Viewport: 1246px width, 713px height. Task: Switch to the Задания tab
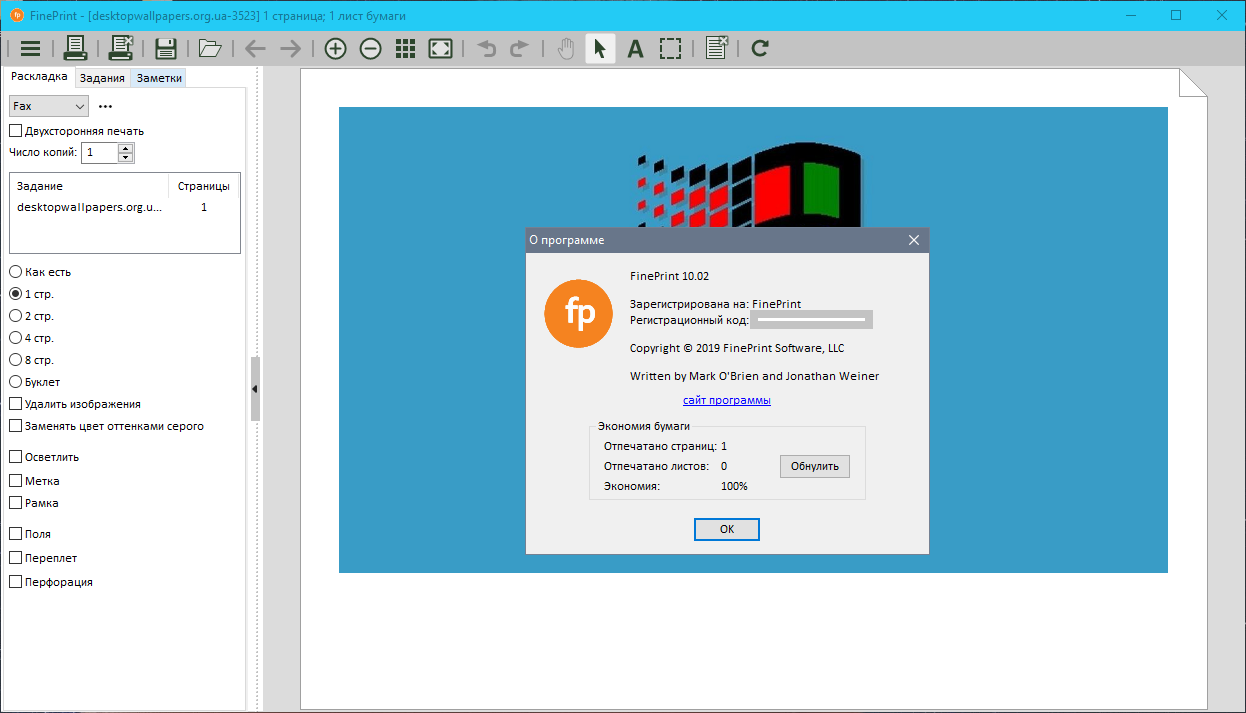pos(102,78)
